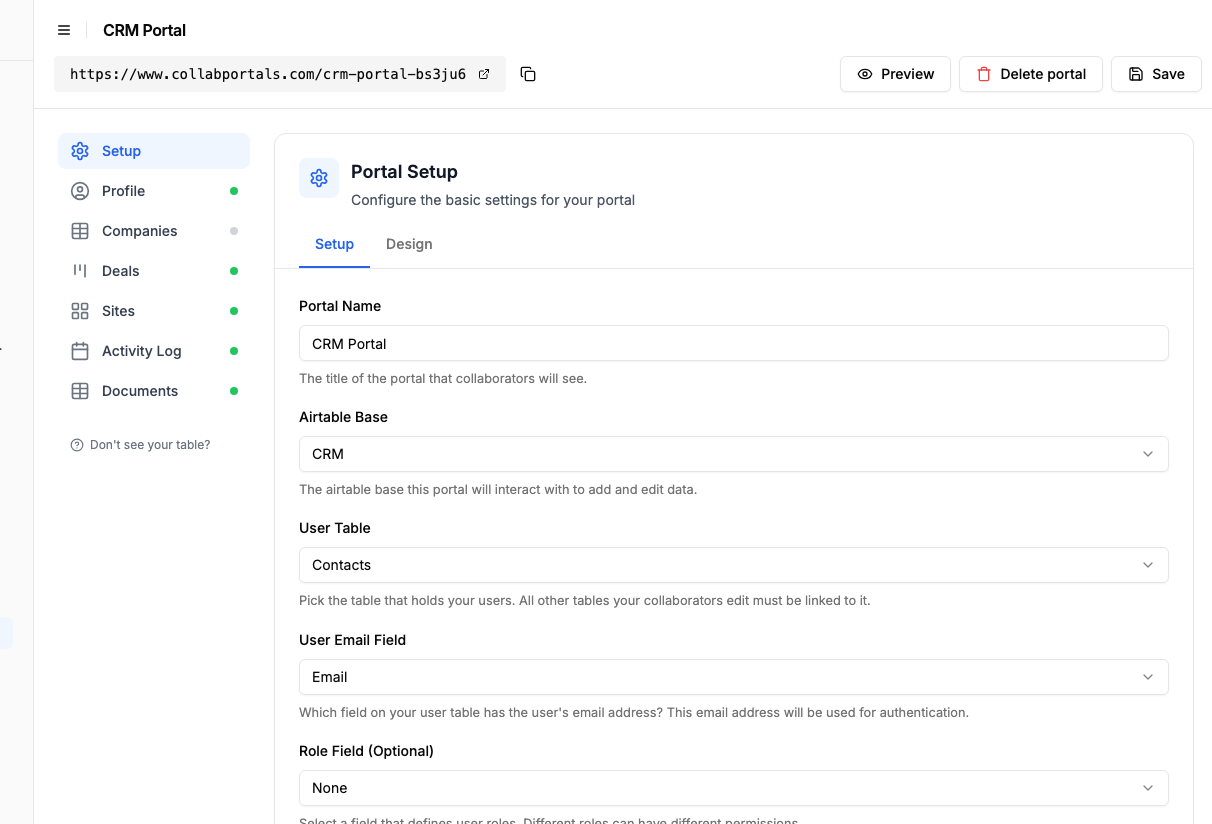The image size is (1212, 824).
Task: Click the Airtable Base label
Action: pyautogui.click(x=343, y=417)
